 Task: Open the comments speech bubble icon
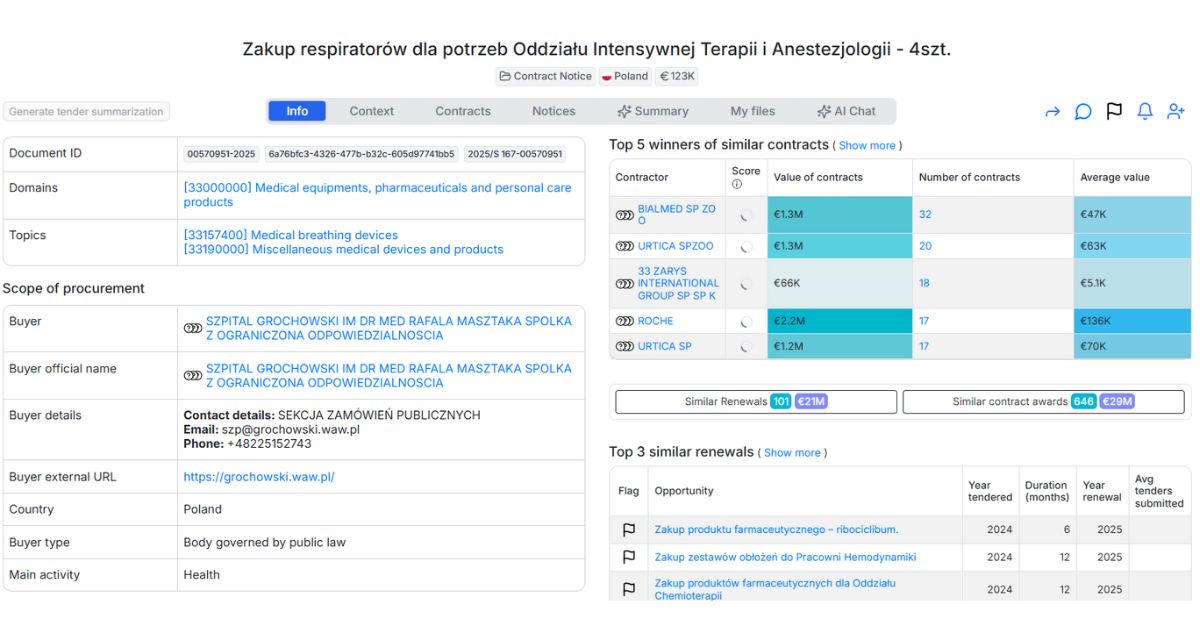pyautogui.click(x=1083, y=112)
